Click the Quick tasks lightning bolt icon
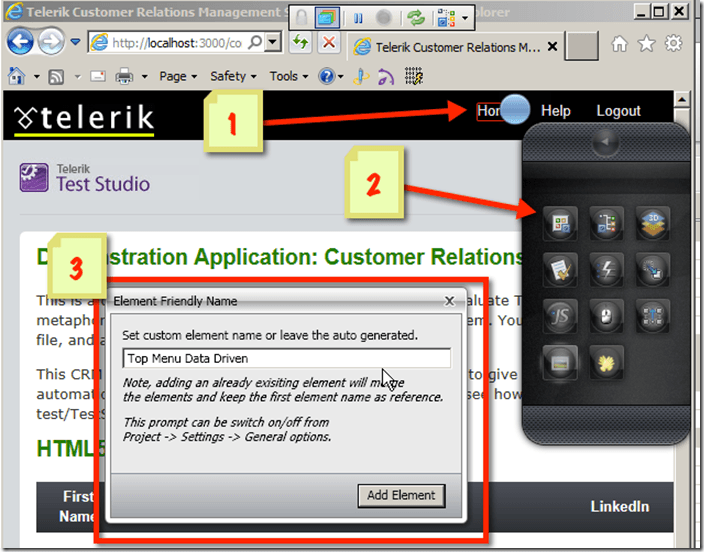This screenshot has height=552, width=704. click(x=606, y=269)
